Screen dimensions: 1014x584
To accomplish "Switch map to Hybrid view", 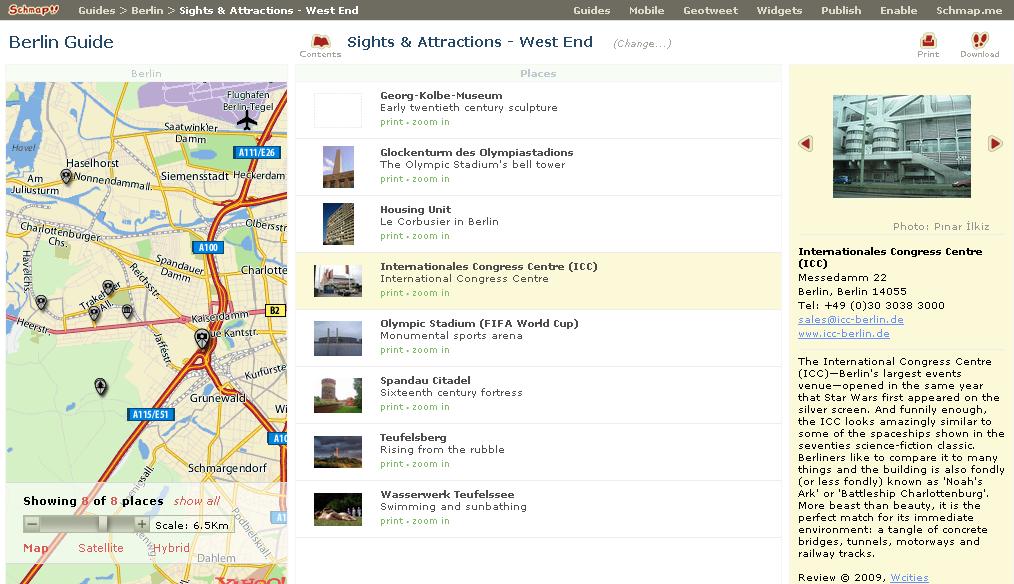I will point(171,548).
